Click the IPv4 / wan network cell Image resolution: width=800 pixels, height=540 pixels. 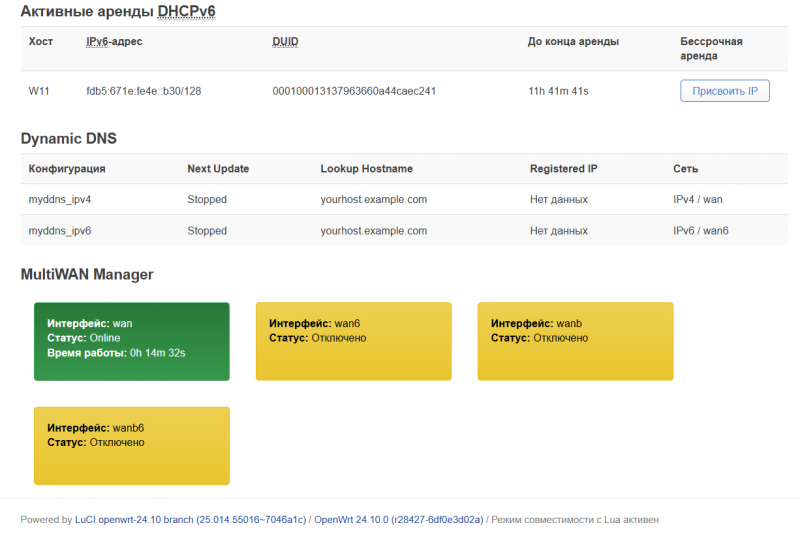698,199
